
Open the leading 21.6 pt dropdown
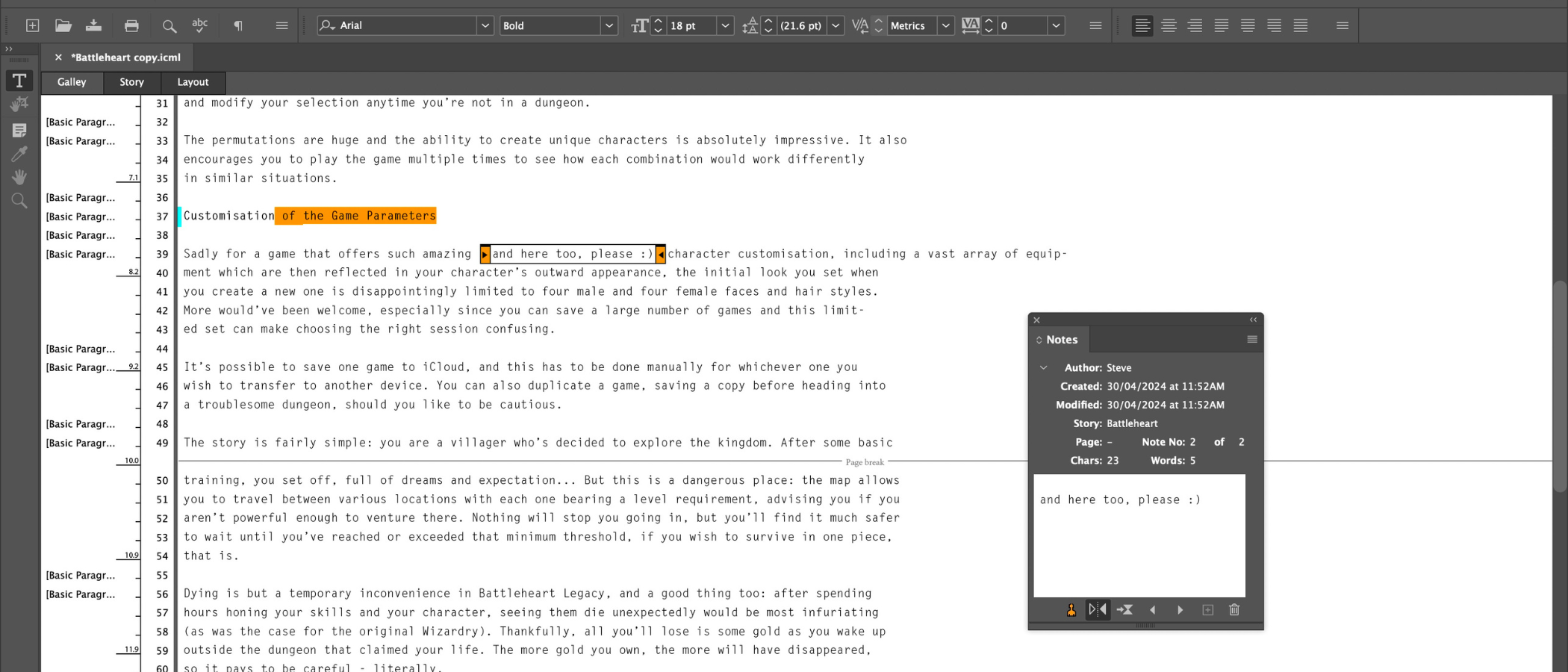(x=836, y=25)
